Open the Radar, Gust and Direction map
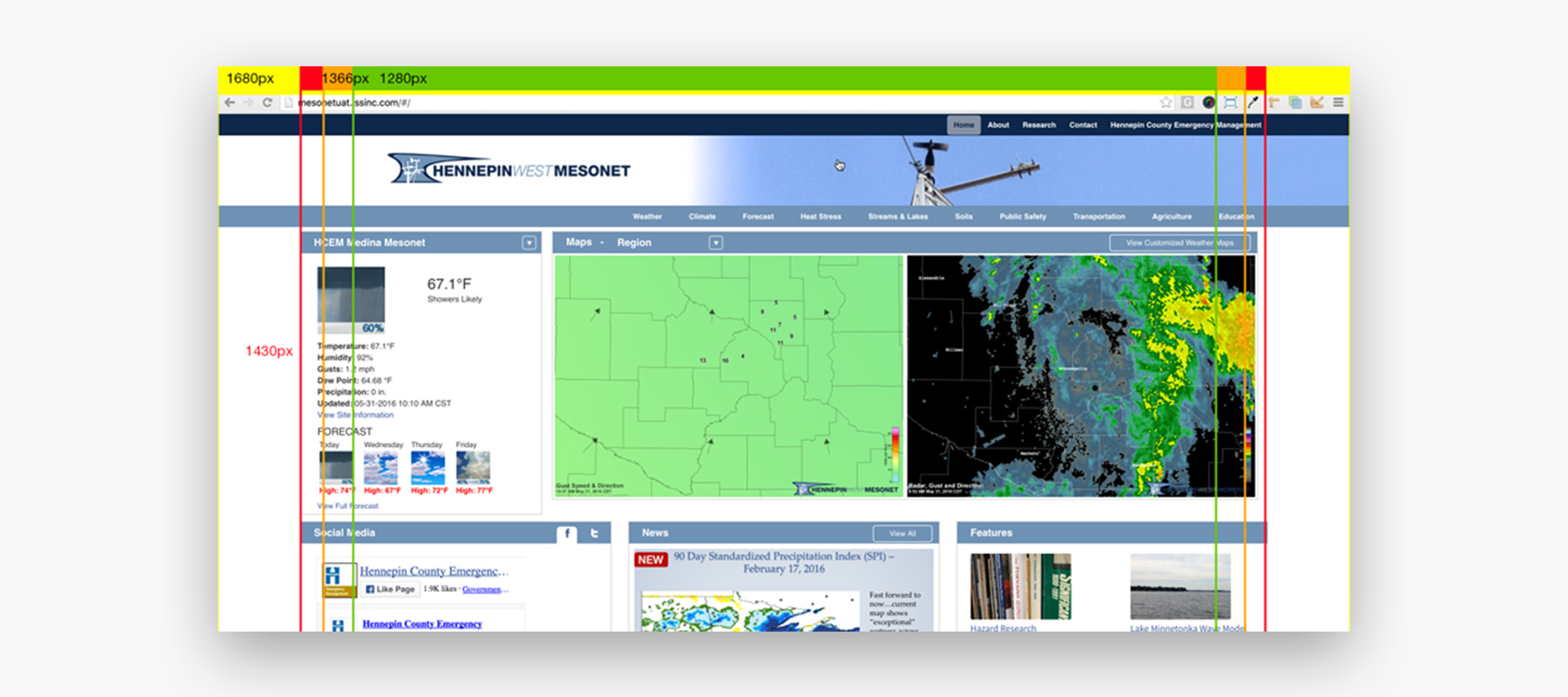This screenshot has width=1568, height=697. pyautogui.click(x=1081, y=376)
